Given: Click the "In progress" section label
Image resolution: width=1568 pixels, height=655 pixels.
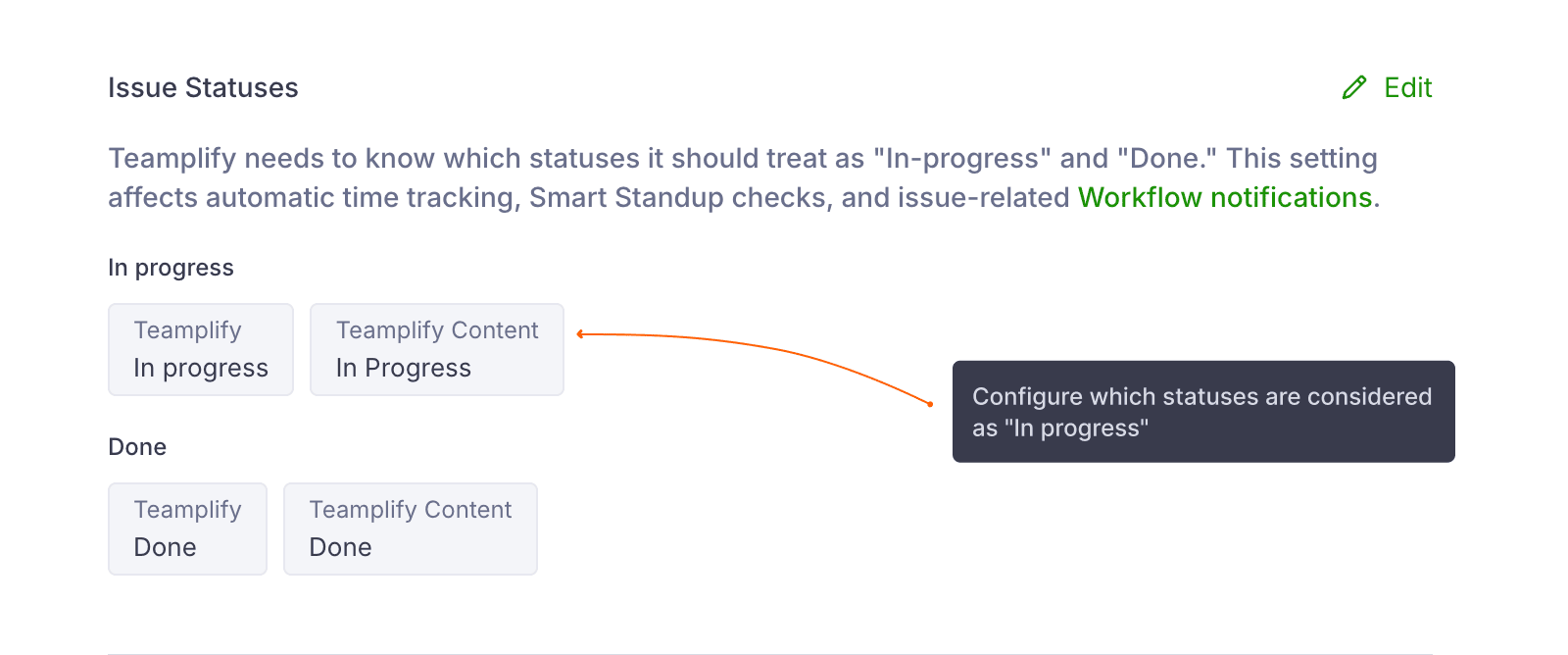Looking at the screenshot, I should pyautogui.click(x=171, y=268).
